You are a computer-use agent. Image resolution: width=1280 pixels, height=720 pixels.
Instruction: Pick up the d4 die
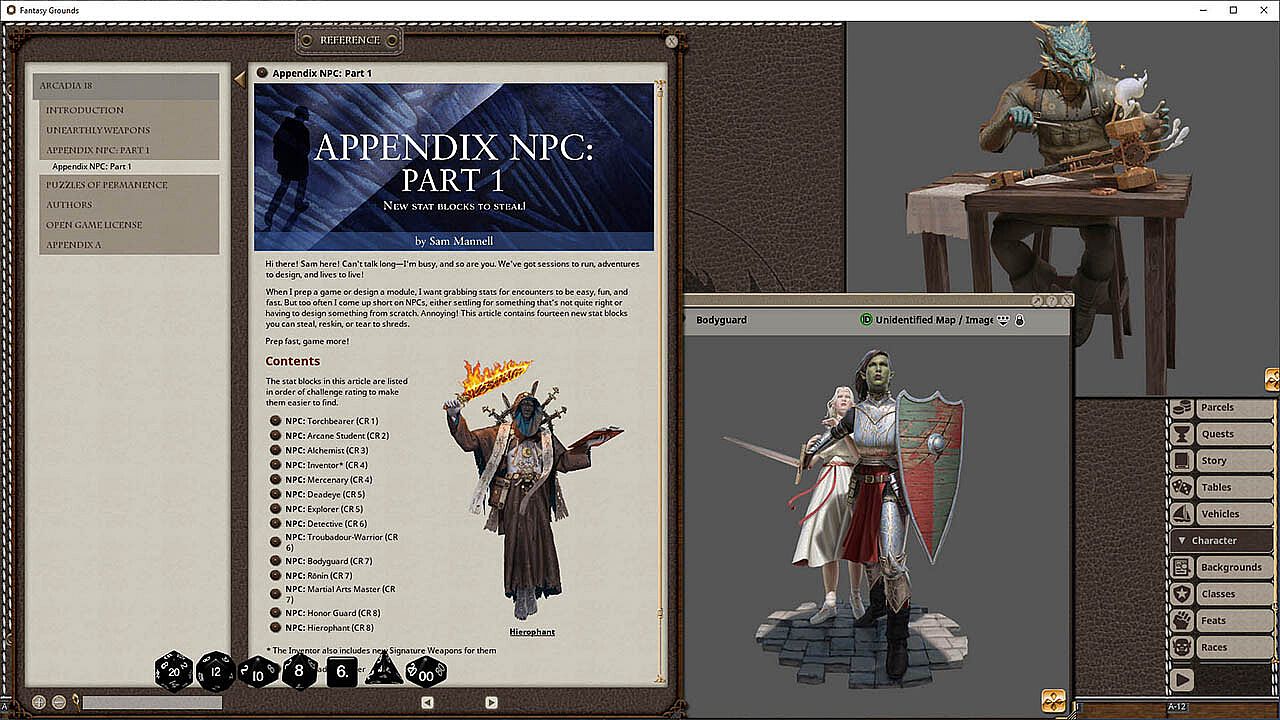coord(383,669)
